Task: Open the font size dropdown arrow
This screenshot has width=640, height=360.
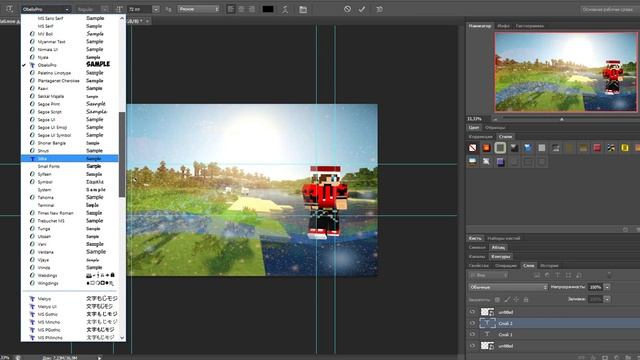Action: pyautogui.click(x=156, y=9)
